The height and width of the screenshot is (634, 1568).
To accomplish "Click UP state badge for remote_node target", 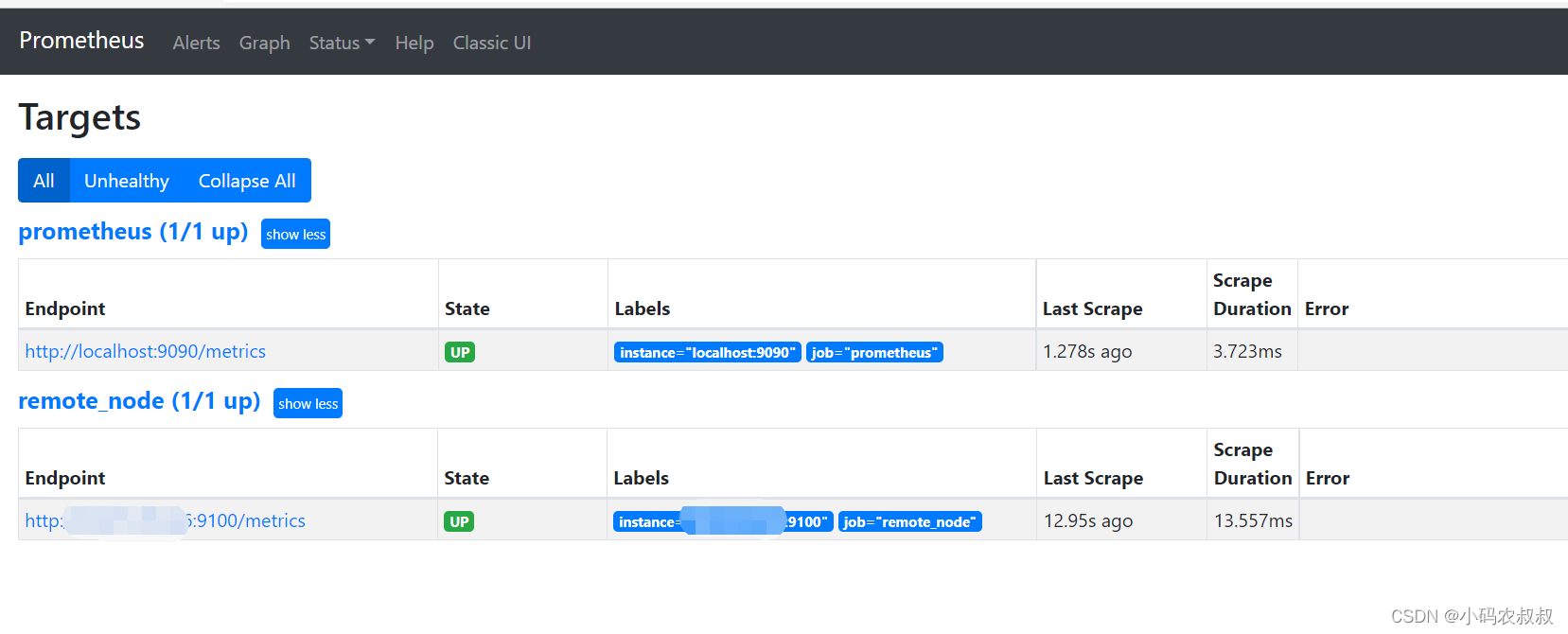I will pyautogui.click(x=459, y=522).
